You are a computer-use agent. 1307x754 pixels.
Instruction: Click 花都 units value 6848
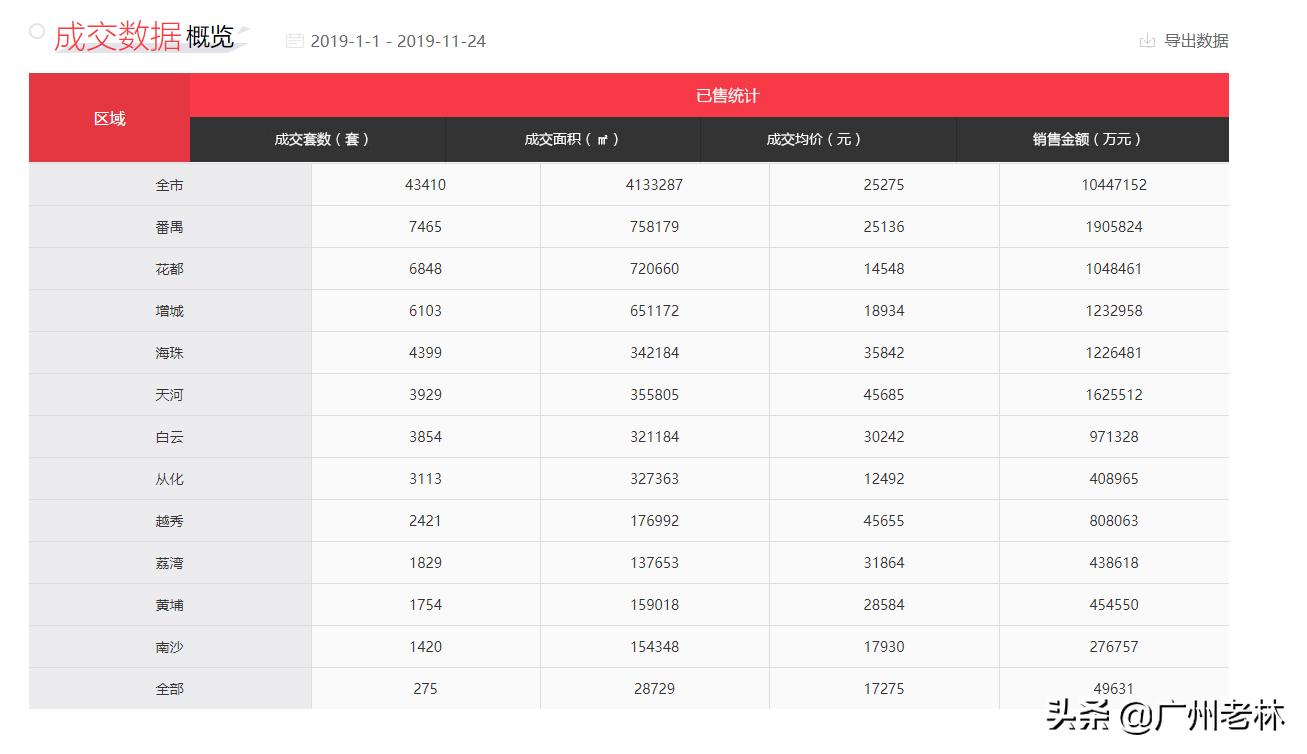pos(426,269)
